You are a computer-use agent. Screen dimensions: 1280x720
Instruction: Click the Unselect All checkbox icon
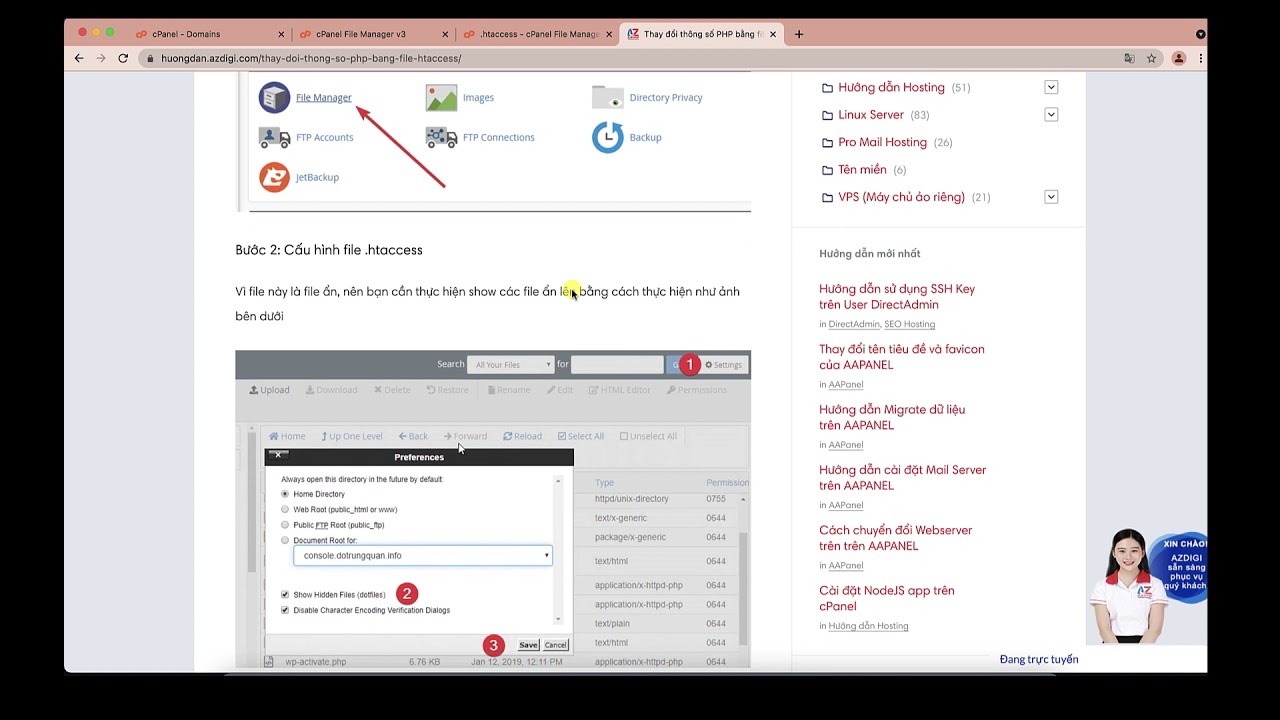[x=624, y=436]
